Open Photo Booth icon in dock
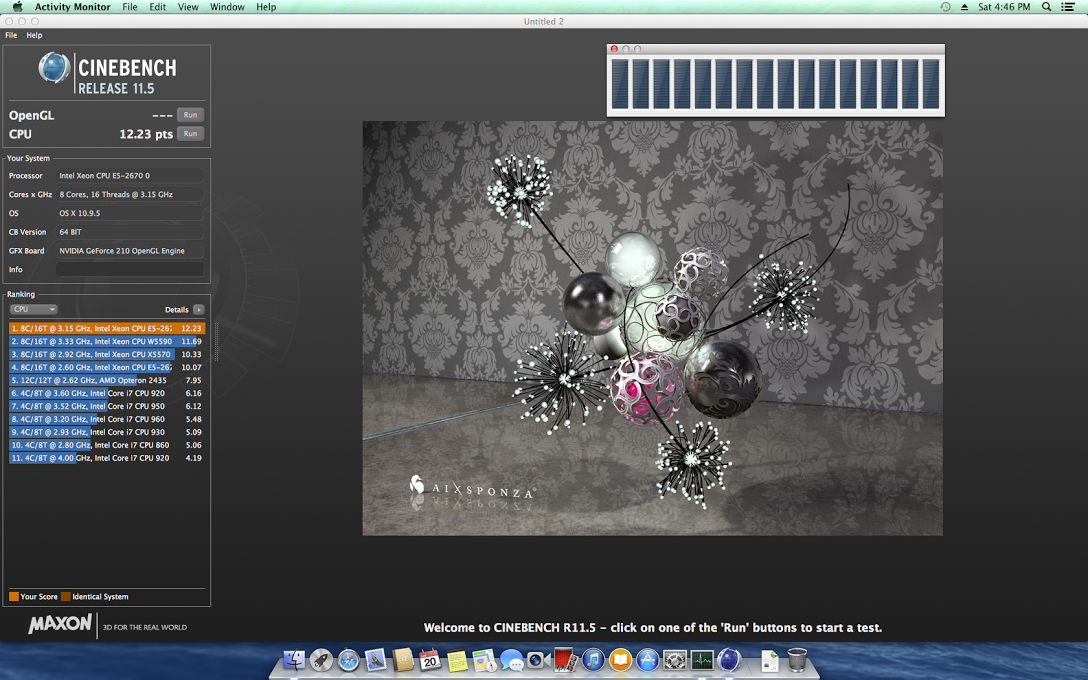The image size is (1088, 680). [x=565, y=659]
